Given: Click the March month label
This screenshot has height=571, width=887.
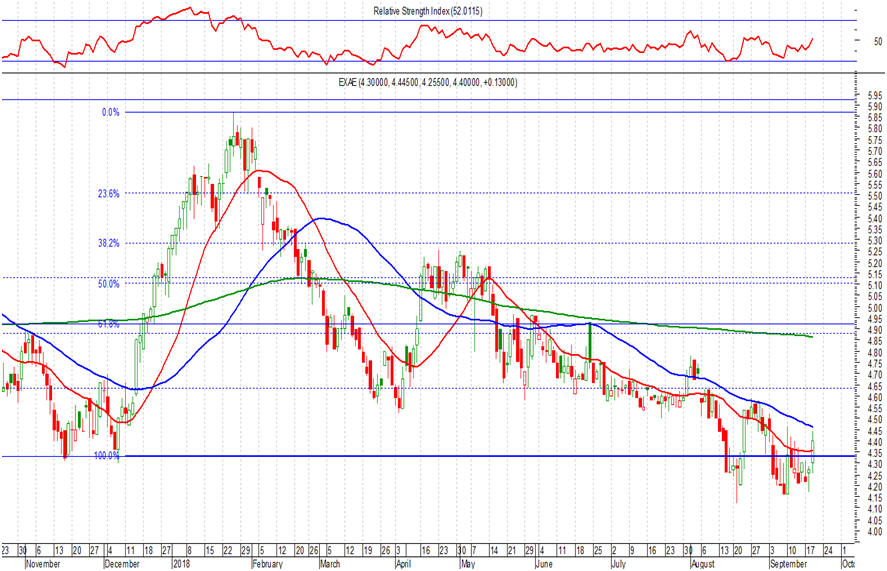Looking at the screenshot, I should point(330,564).
